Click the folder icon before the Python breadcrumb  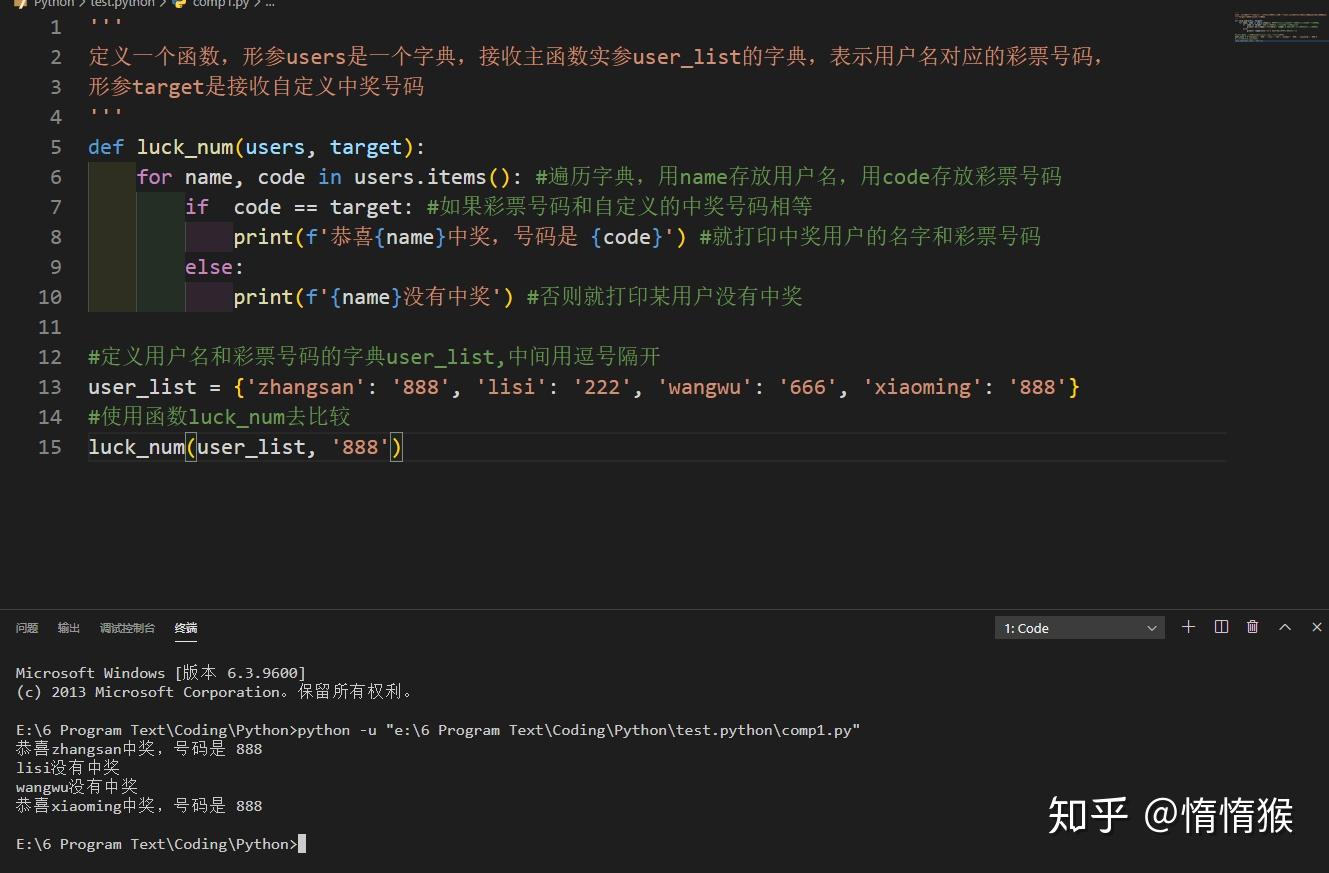21,4
